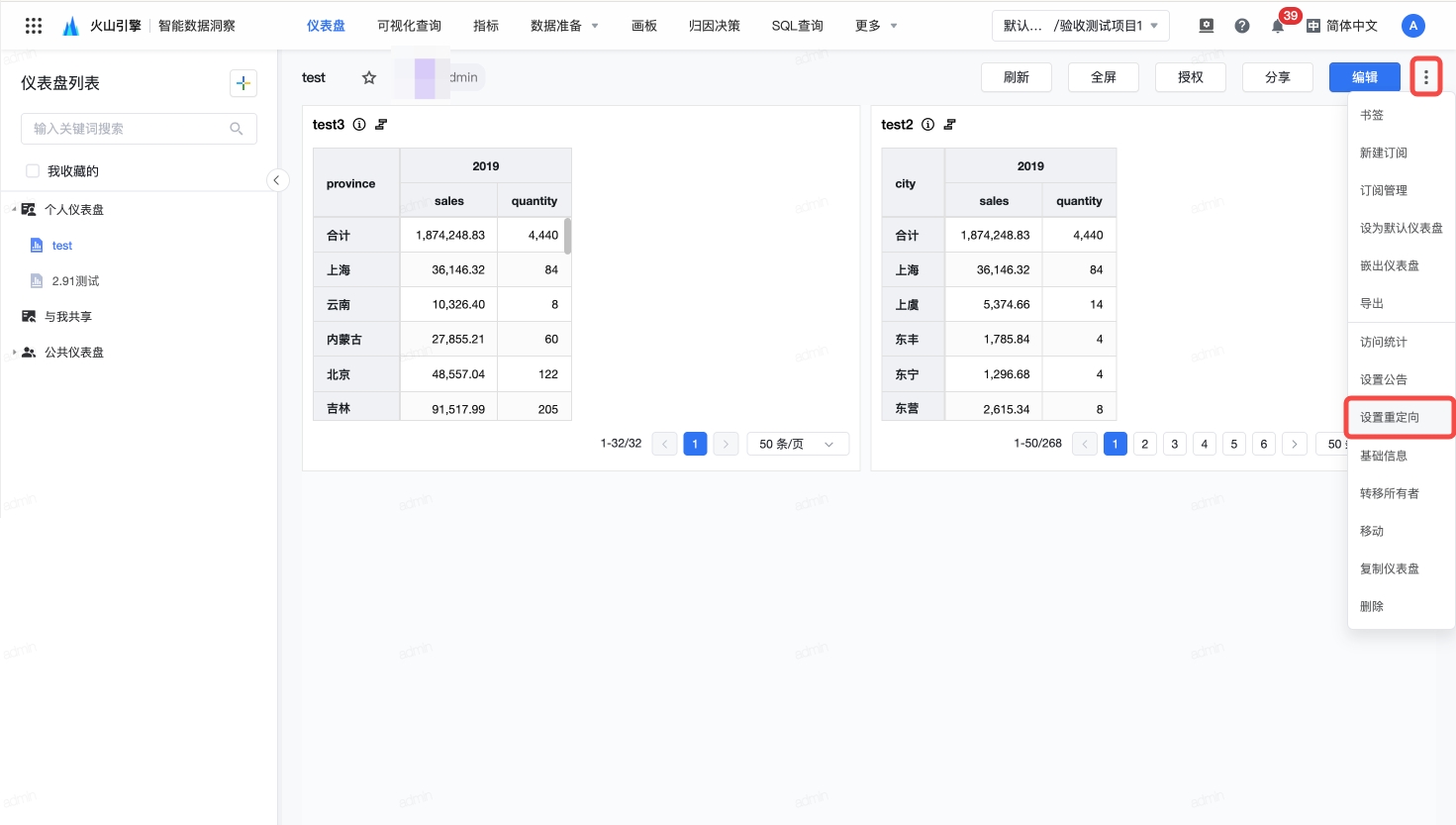Click the vertical three-dot more options icon
1456x825 pixels.
point(1425,77)
